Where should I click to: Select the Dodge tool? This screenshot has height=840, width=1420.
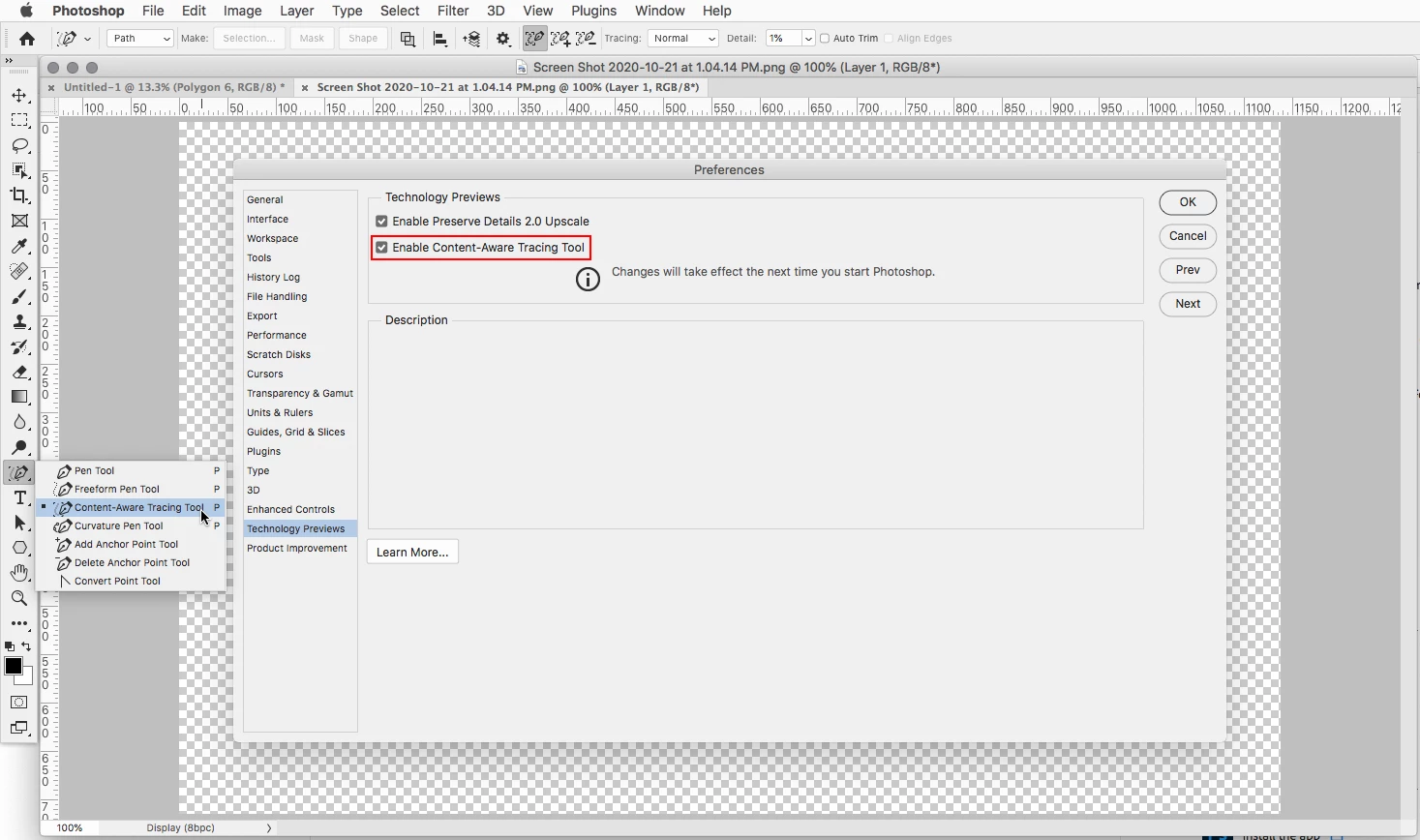[x=19, y=448]
